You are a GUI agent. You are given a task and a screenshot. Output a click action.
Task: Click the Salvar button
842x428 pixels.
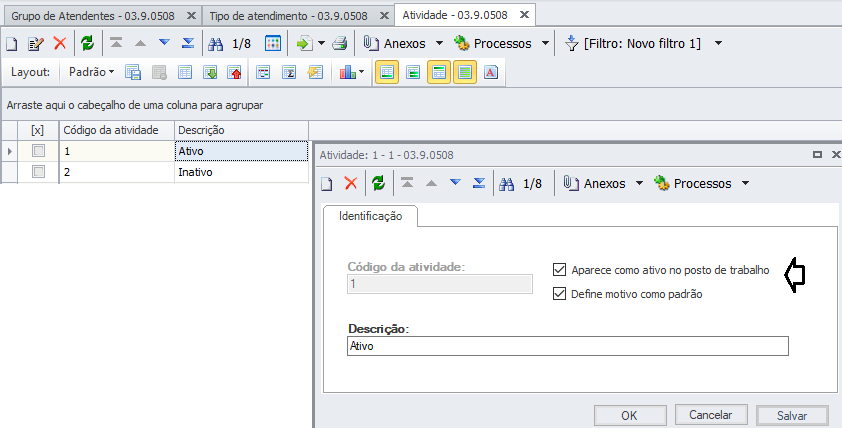[792, 415]
